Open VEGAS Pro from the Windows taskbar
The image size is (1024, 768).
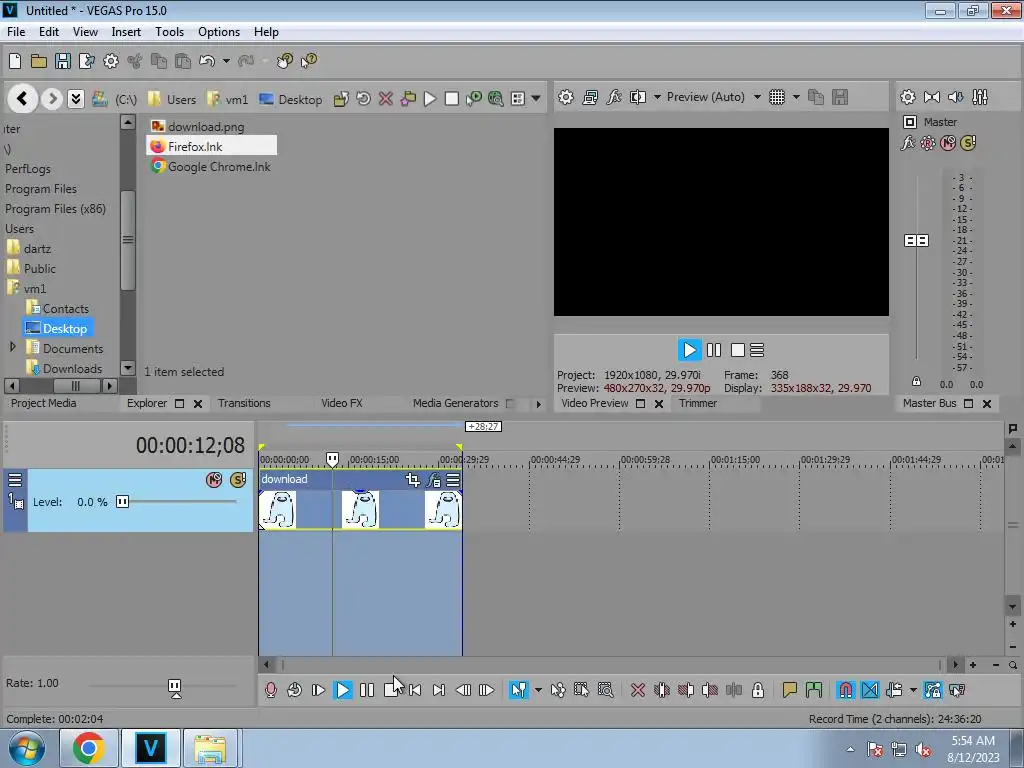pos(151,748)
